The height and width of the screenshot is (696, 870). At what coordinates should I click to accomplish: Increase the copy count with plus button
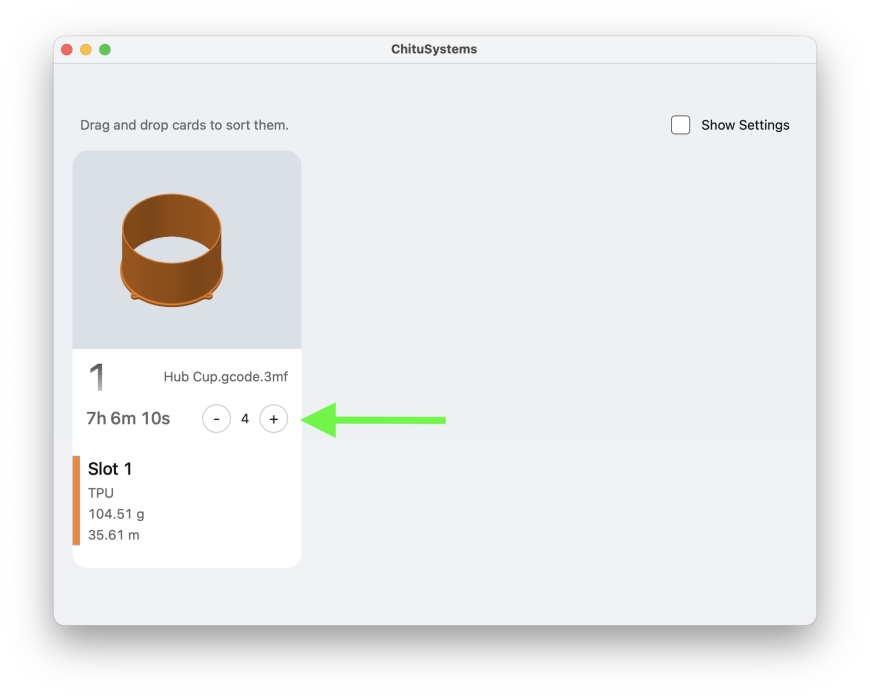point(274,419)
